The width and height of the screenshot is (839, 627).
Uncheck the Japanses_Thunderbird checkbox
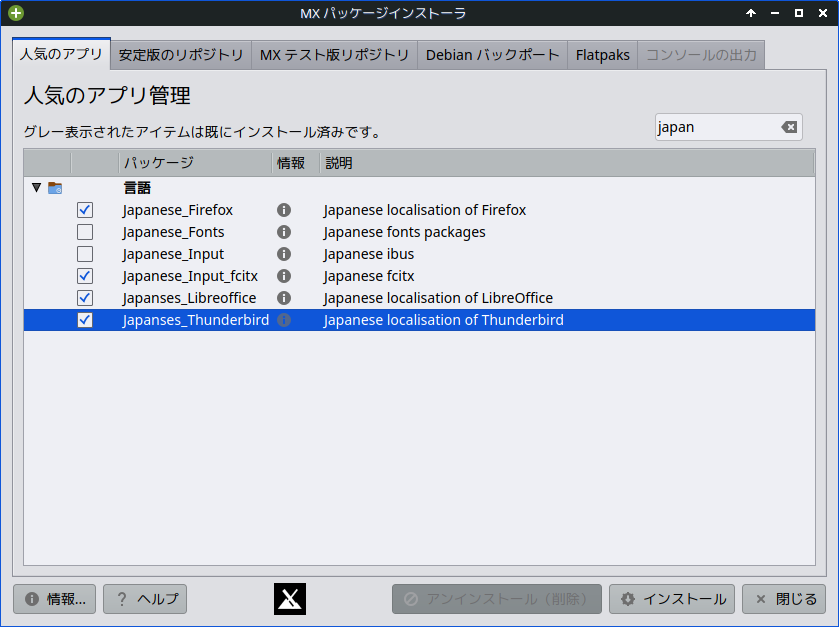pos(85,320)
